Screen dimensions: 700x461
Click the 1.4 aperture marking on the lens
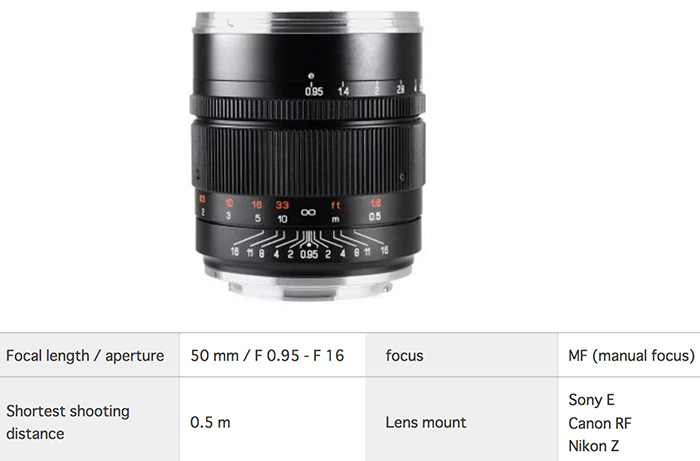pos(343,91)
